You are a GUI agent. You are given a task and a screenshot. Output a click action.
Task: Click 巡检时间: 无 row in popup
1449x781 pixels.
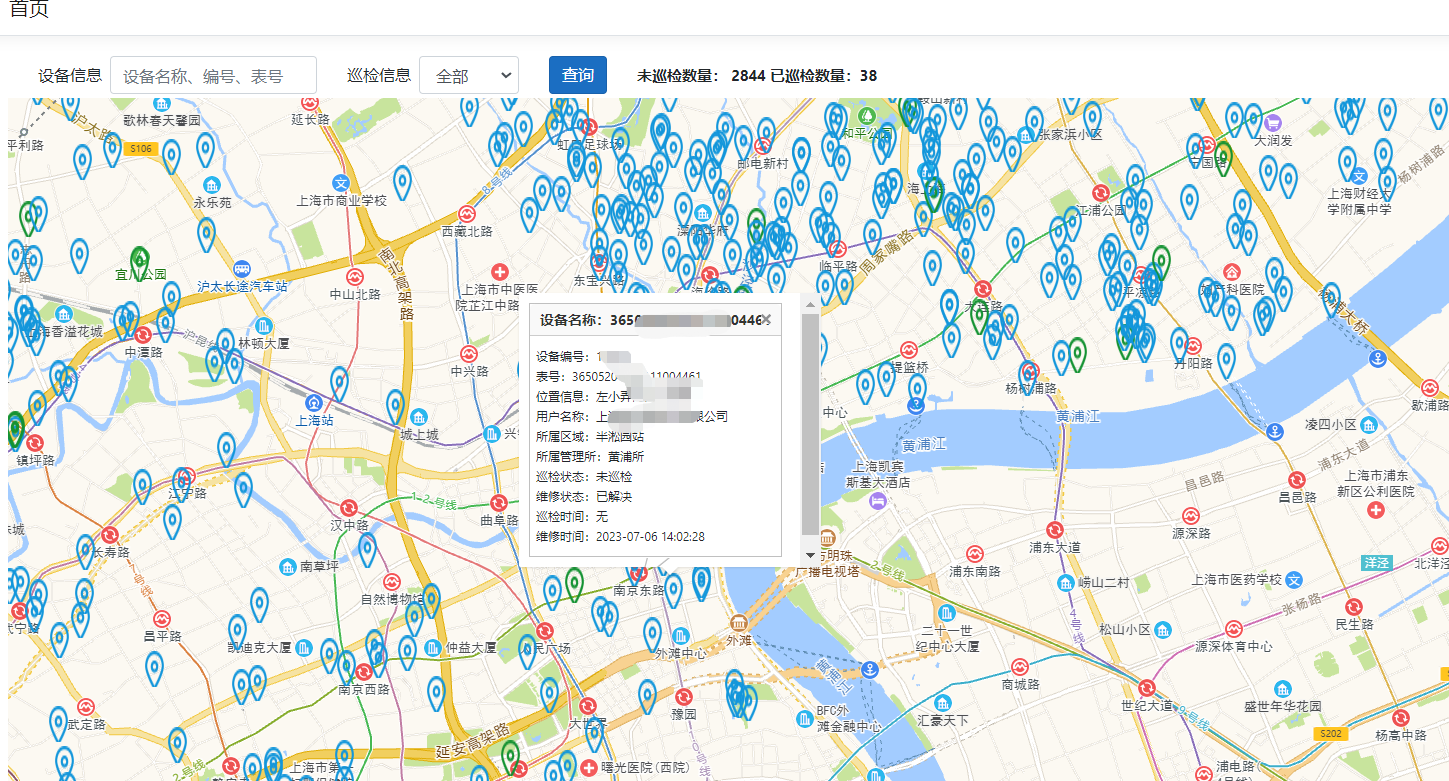click(572, 517)
